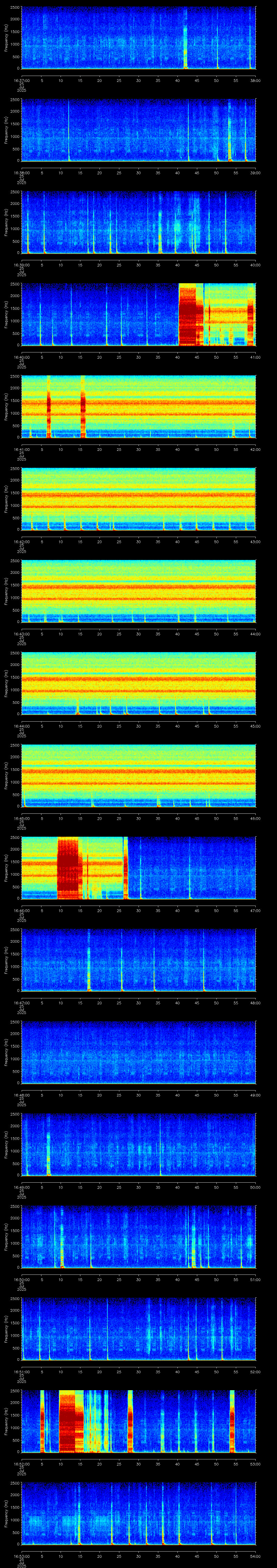Click the thin spike near 22s in the 16:51 row

point(107,1329)
